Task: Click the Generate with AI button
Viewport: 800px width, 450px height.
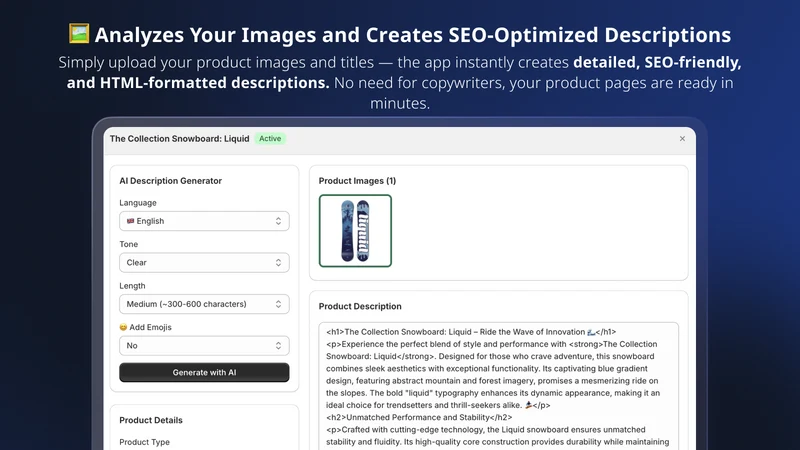Action: tap(204, 372)
